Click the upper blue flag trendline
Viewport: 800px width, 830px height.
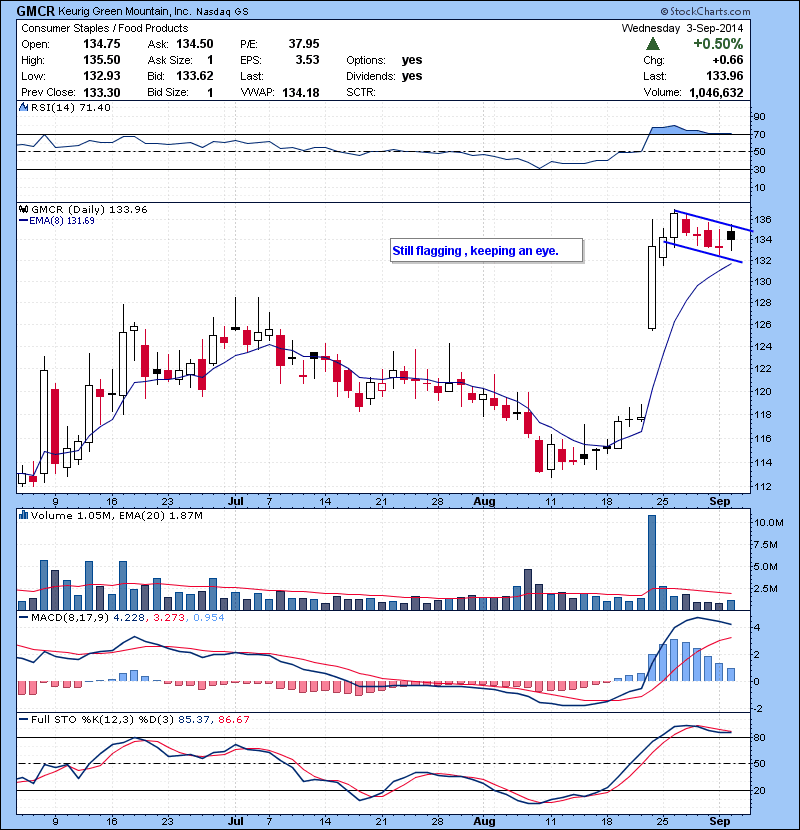pos(713,221)
